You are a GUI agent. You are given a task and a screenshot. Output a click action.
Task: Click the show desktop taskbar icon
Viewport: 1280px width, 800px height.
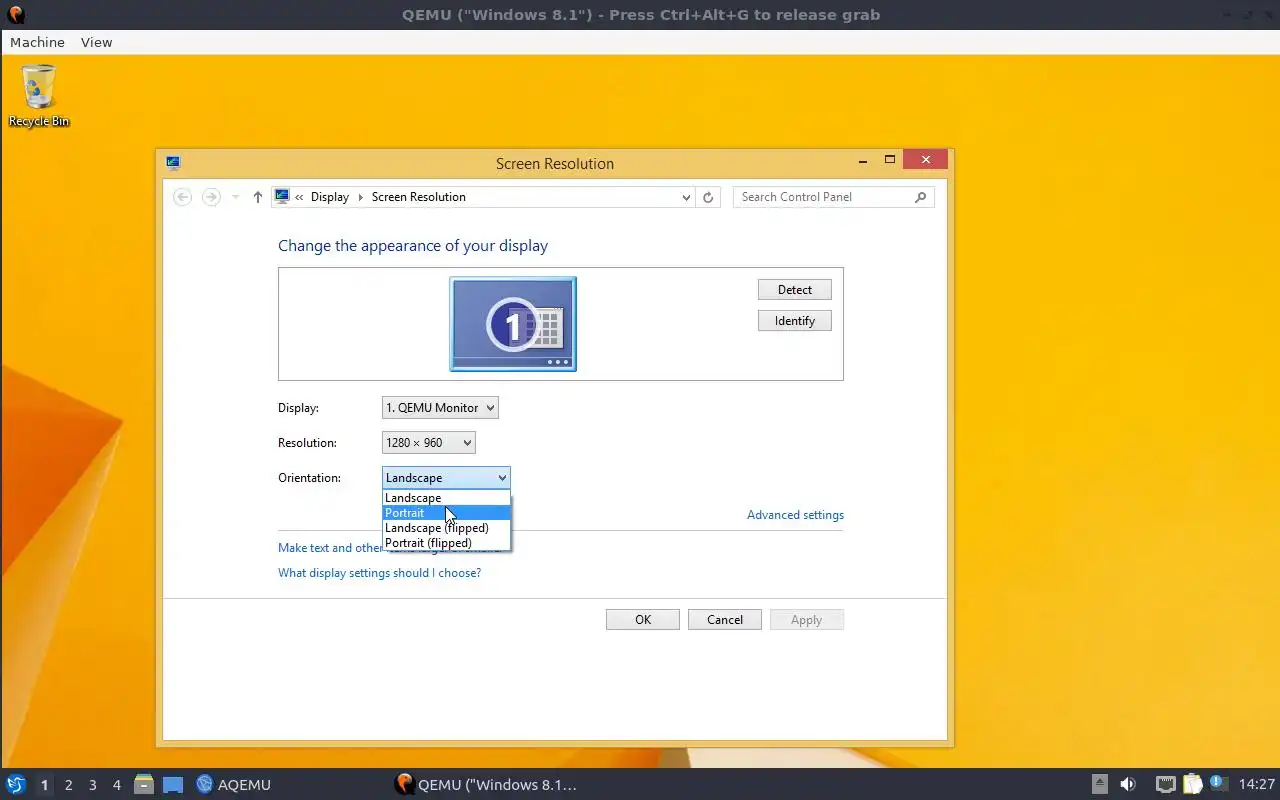172,784
